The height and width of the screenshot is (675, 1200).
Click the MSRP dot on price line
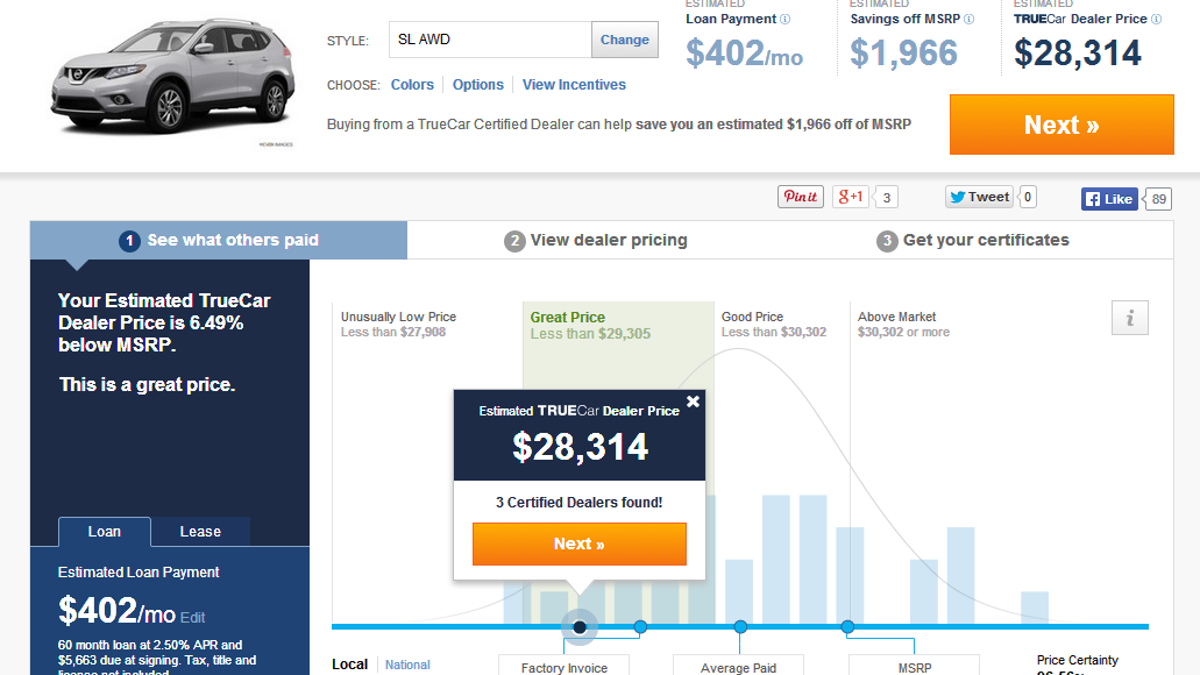click(x=847, y=627)
